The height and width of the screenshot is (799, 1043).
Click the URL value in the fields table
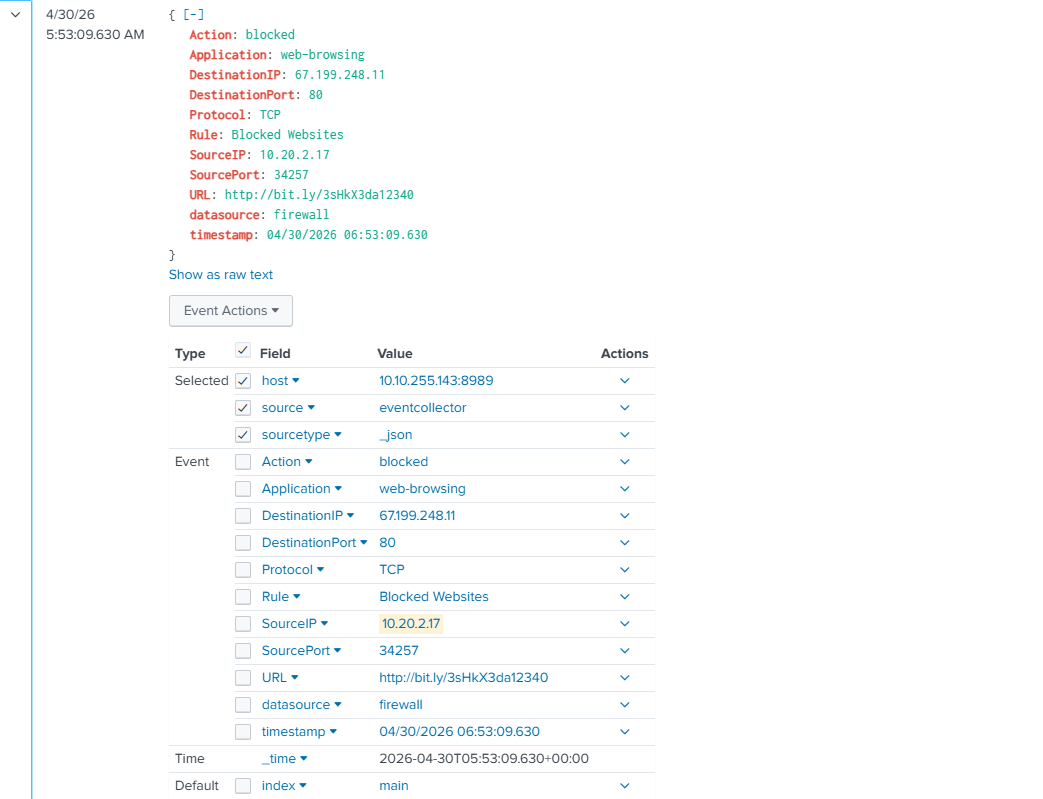464,678
